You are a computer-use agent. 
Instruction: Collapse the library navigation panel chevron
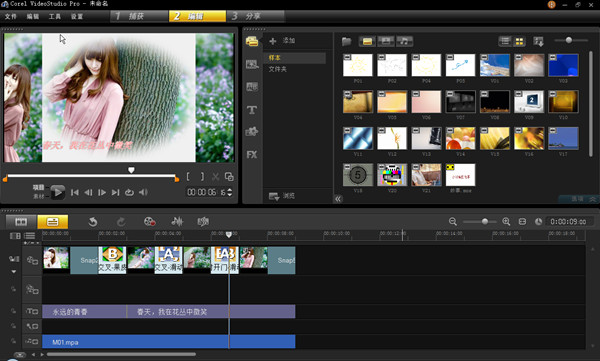[x=338, y=199]
